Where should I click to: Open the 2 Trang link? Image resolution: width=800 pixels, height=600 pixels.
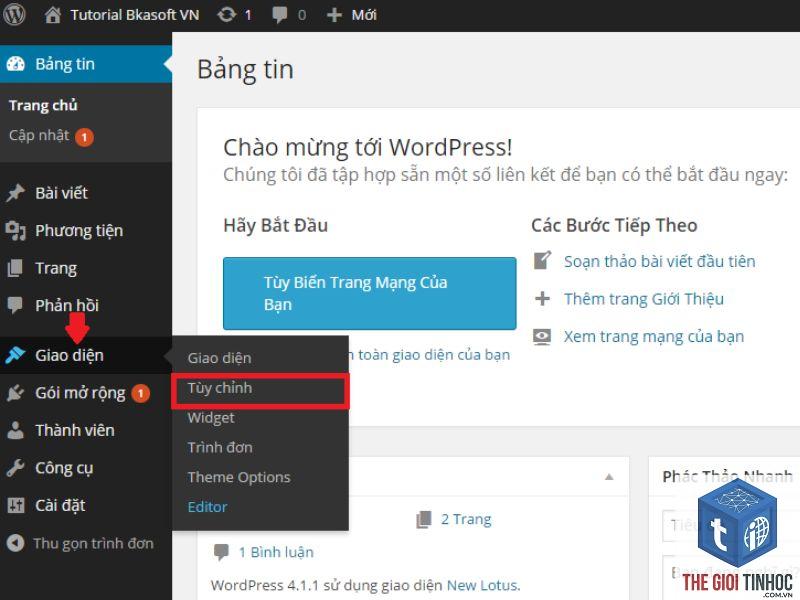(466, 519)
